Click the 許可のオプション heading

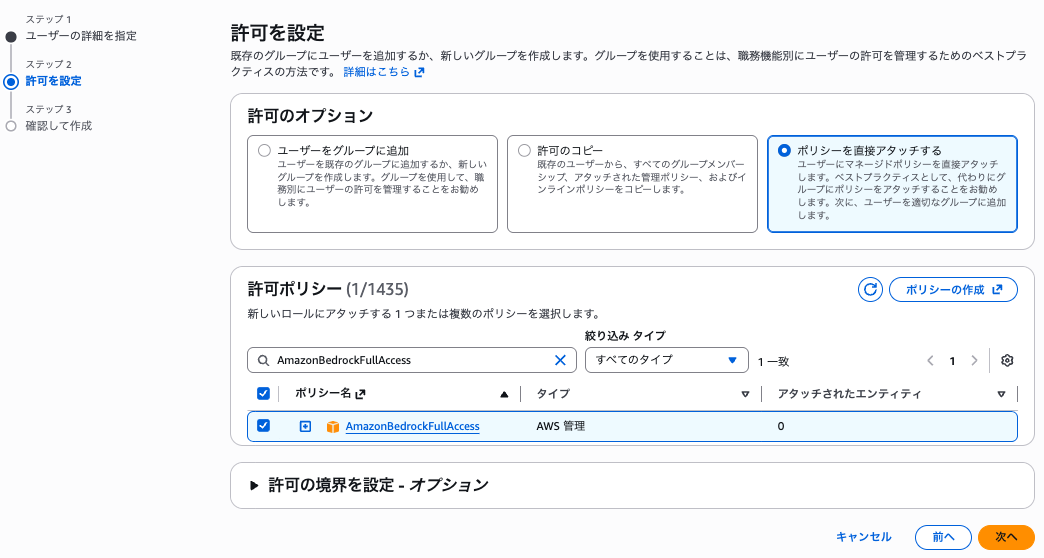(310, 116)
